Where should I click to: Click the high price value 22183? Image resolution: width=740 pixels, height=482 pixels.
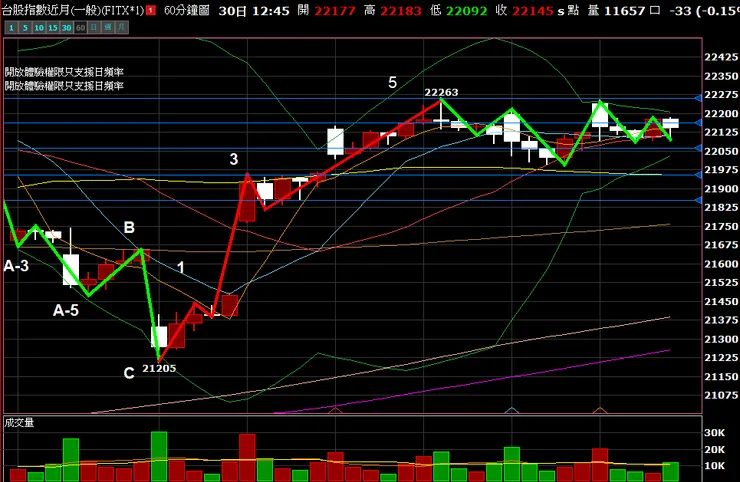coord(401,10)
